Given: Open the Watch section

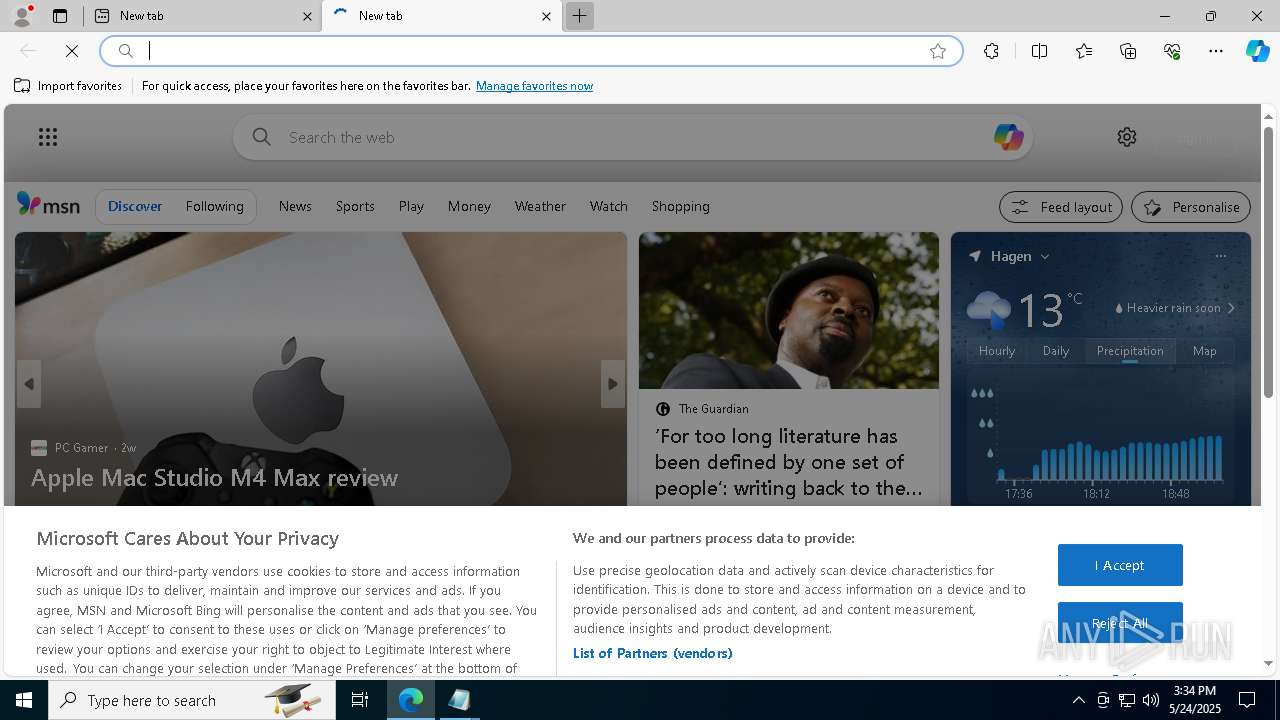Looking at the screenshot, I should [608, 206].
